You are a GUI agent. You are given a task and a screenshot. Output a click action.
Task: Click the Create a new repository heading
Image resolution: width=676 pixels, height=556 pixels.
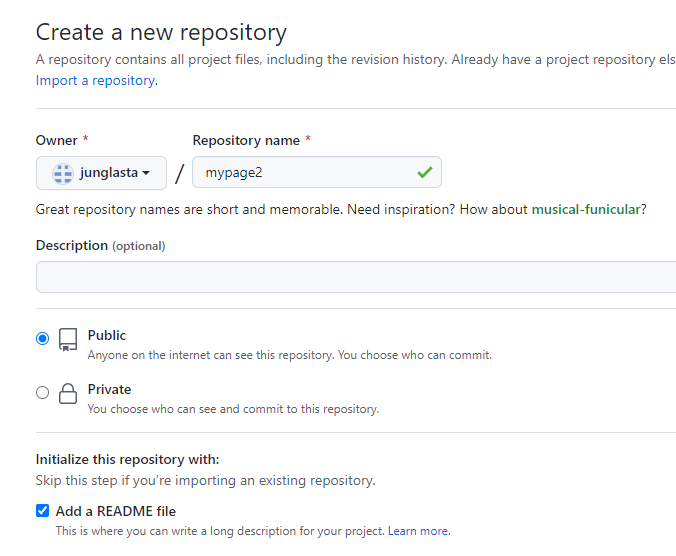(x=161, y=33)
